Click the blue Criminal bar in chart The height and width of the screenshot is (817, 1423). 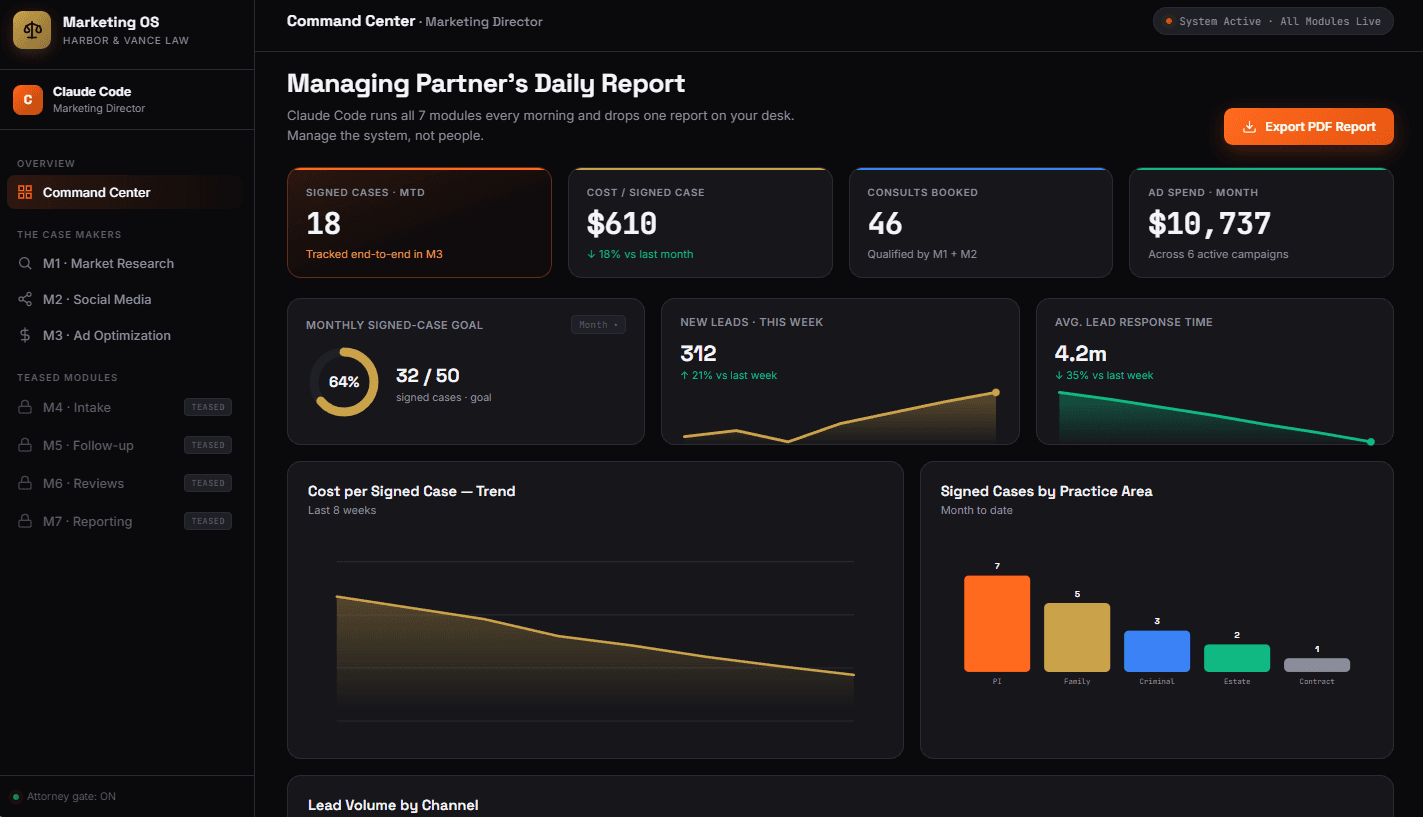click(1157, 651)
